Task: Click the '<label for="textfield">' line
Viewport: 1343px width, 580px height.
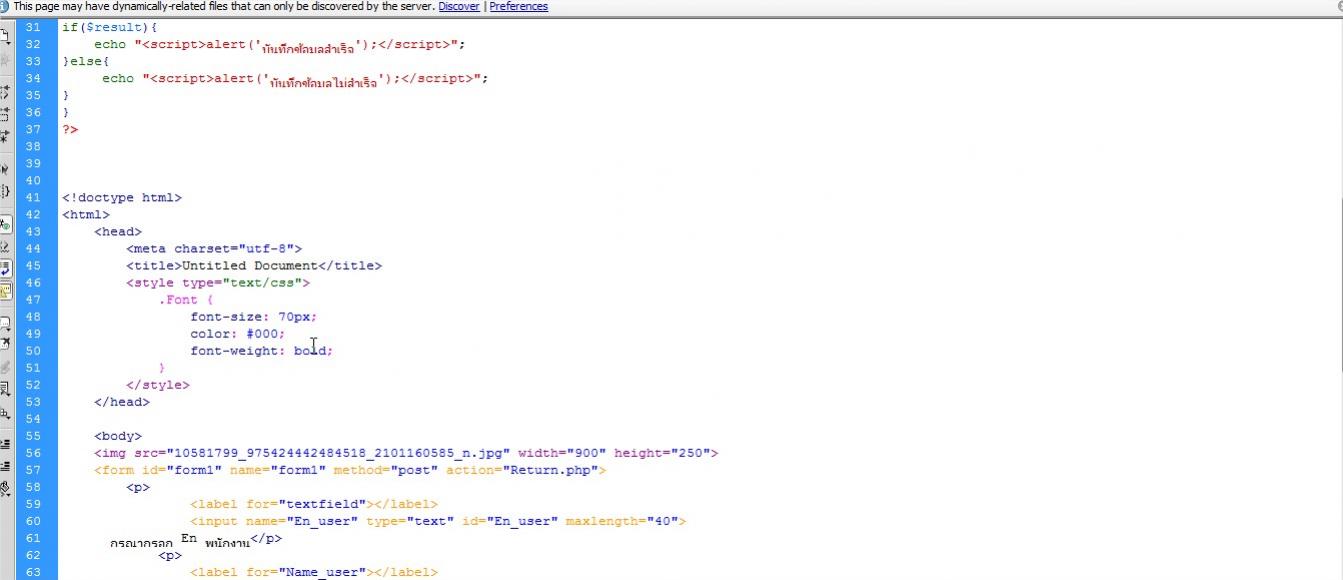Action: [x=314, y=503]
